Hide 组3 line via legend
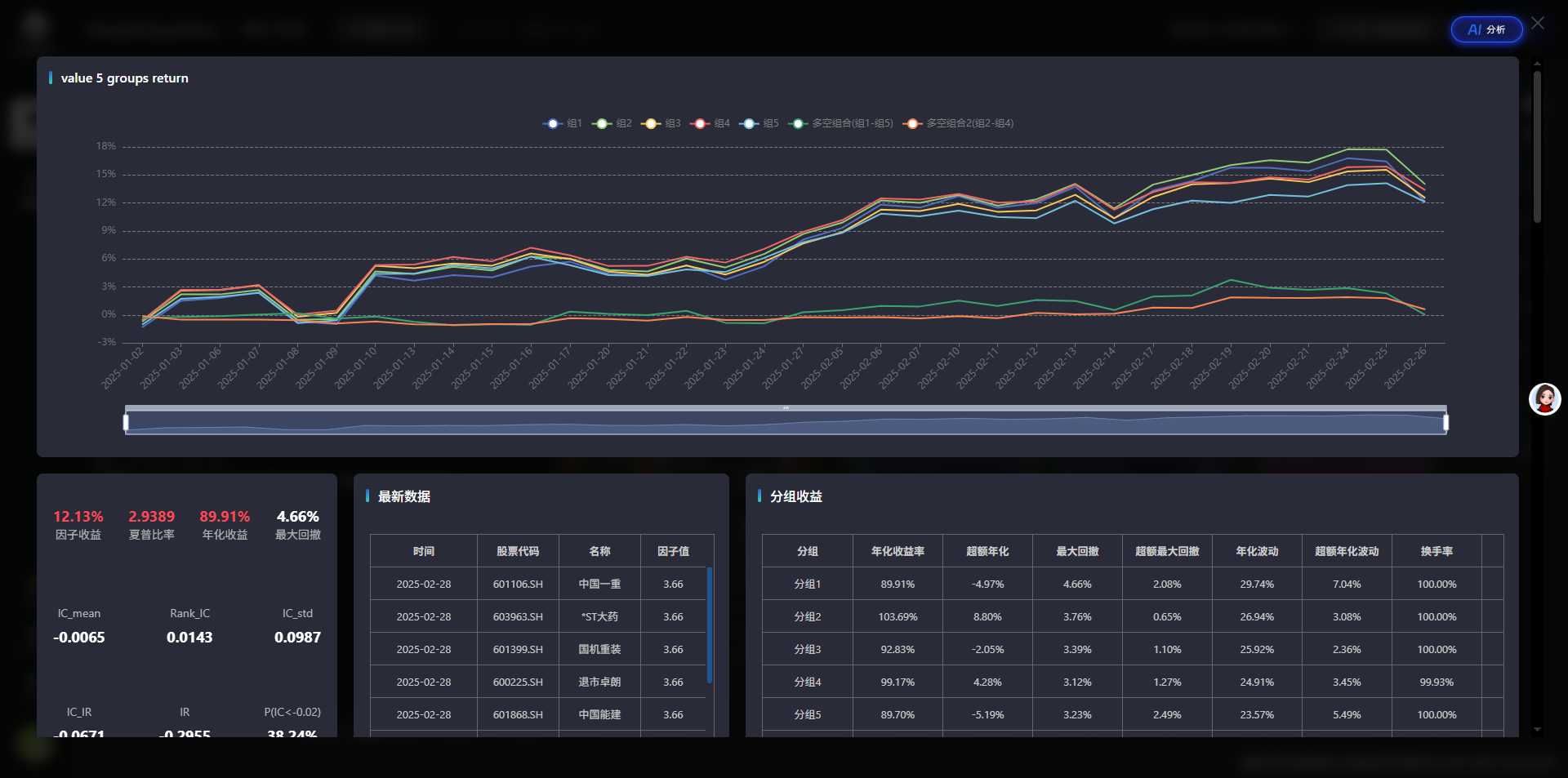The width and height of the screenshot is (1568, 778). (661, 123)
